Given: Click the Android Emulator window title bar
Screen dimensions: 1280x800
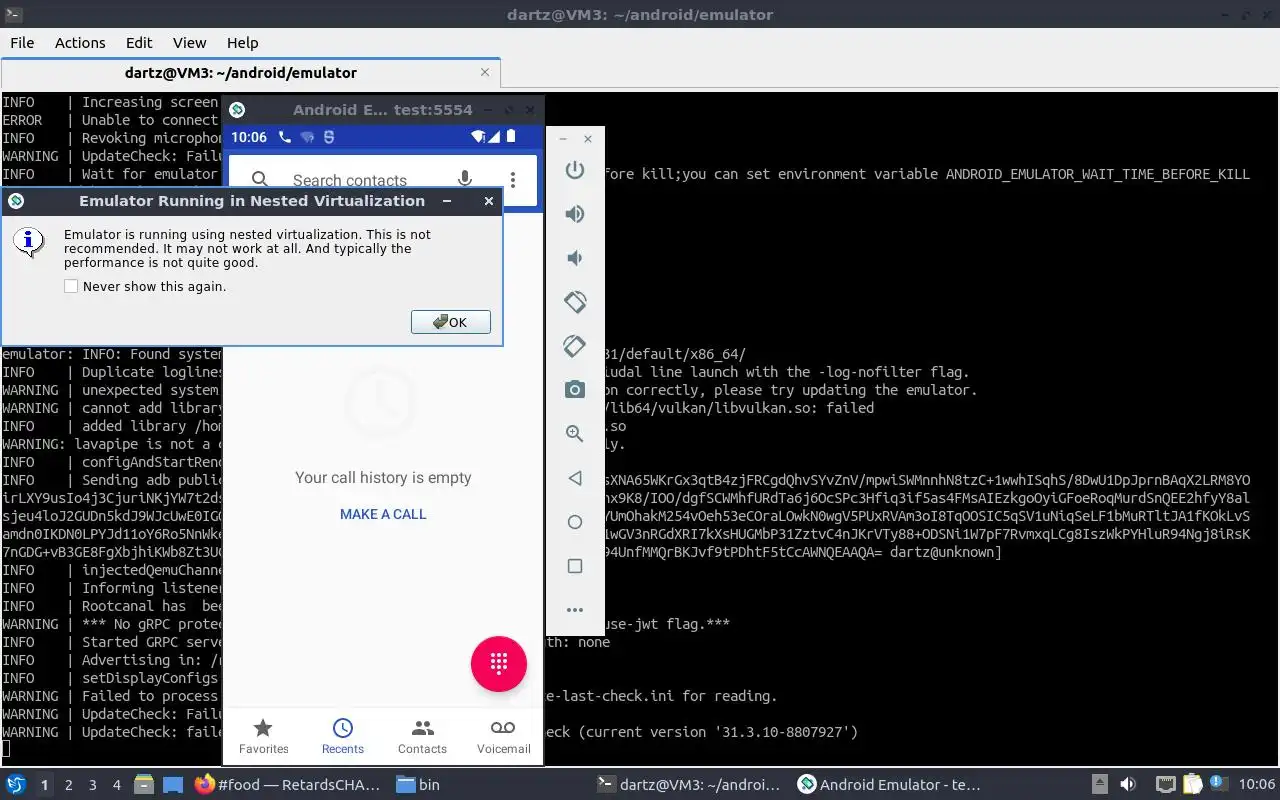Looking at the screenshot, I should [x=382, y=110].
